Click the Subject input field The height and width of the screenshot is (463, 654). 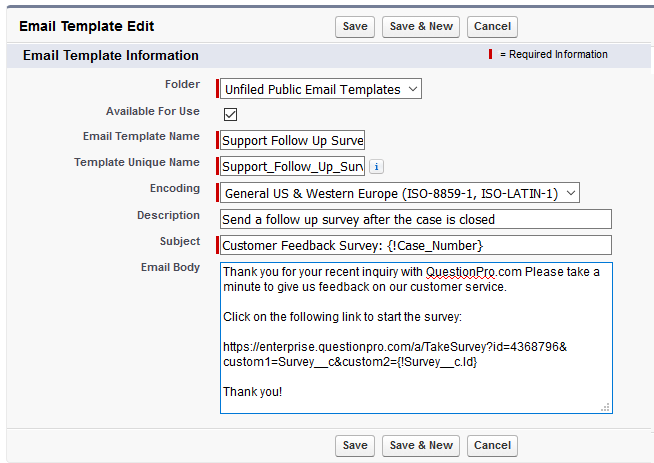click(415, 245)
